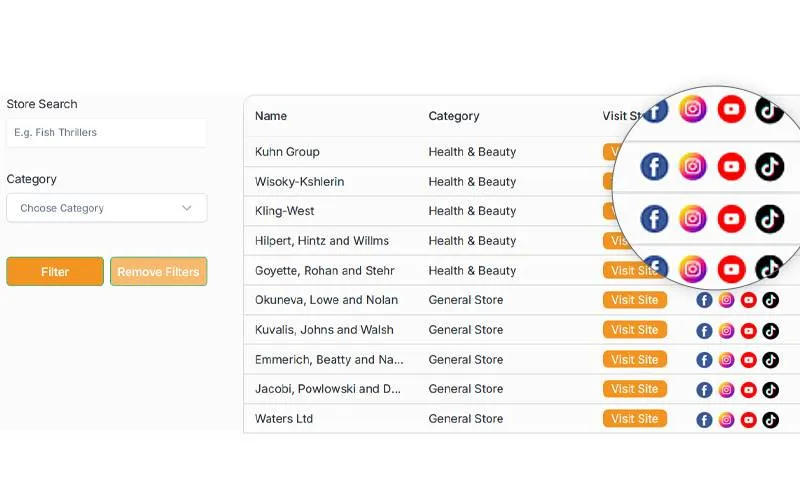Click the Remove Filters button
Image resolution: width=800 pixels, height=480 pixels.
(158, 272)
